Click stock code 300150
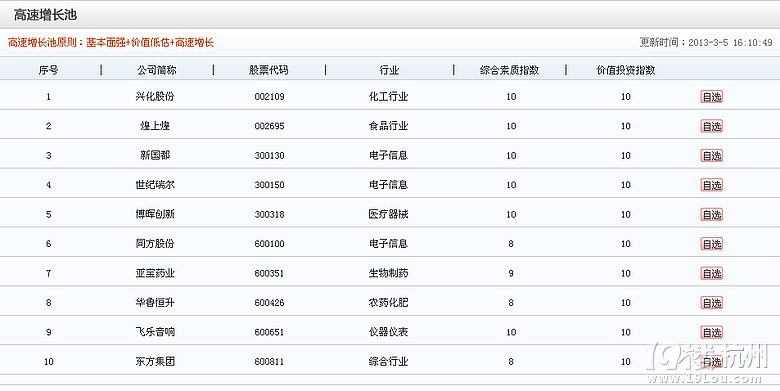 [270, 185]
